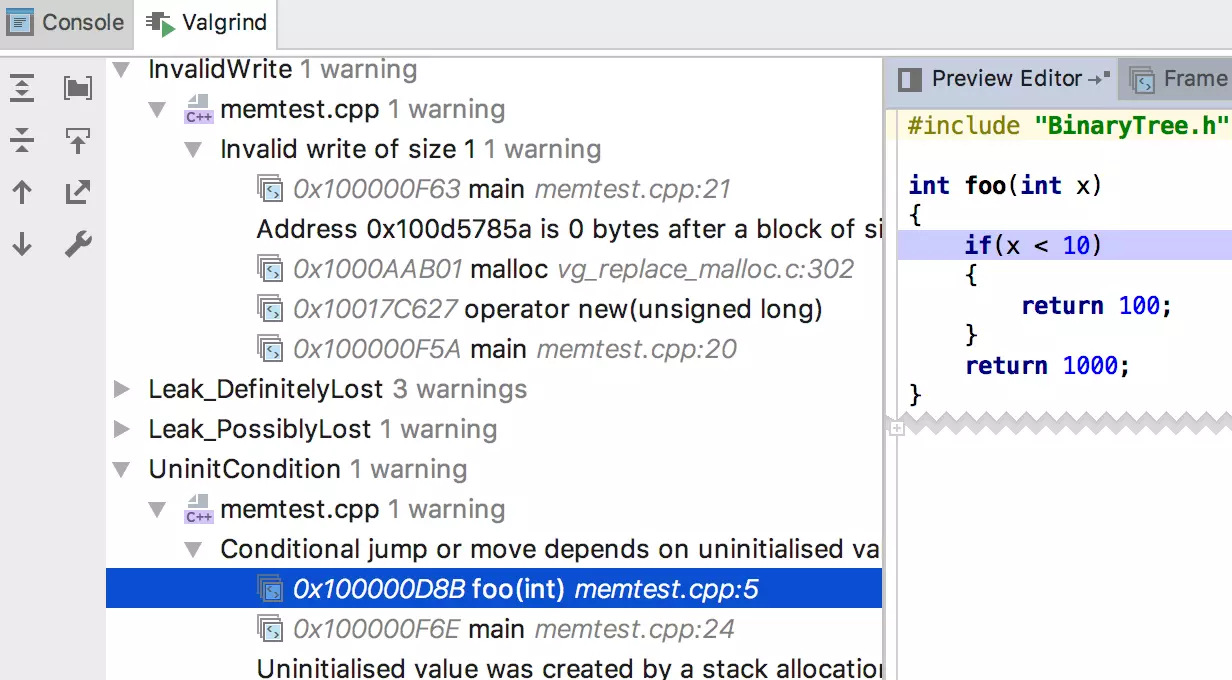
Task: Open the wrench settings icon
Action: (x=78, y=244)
